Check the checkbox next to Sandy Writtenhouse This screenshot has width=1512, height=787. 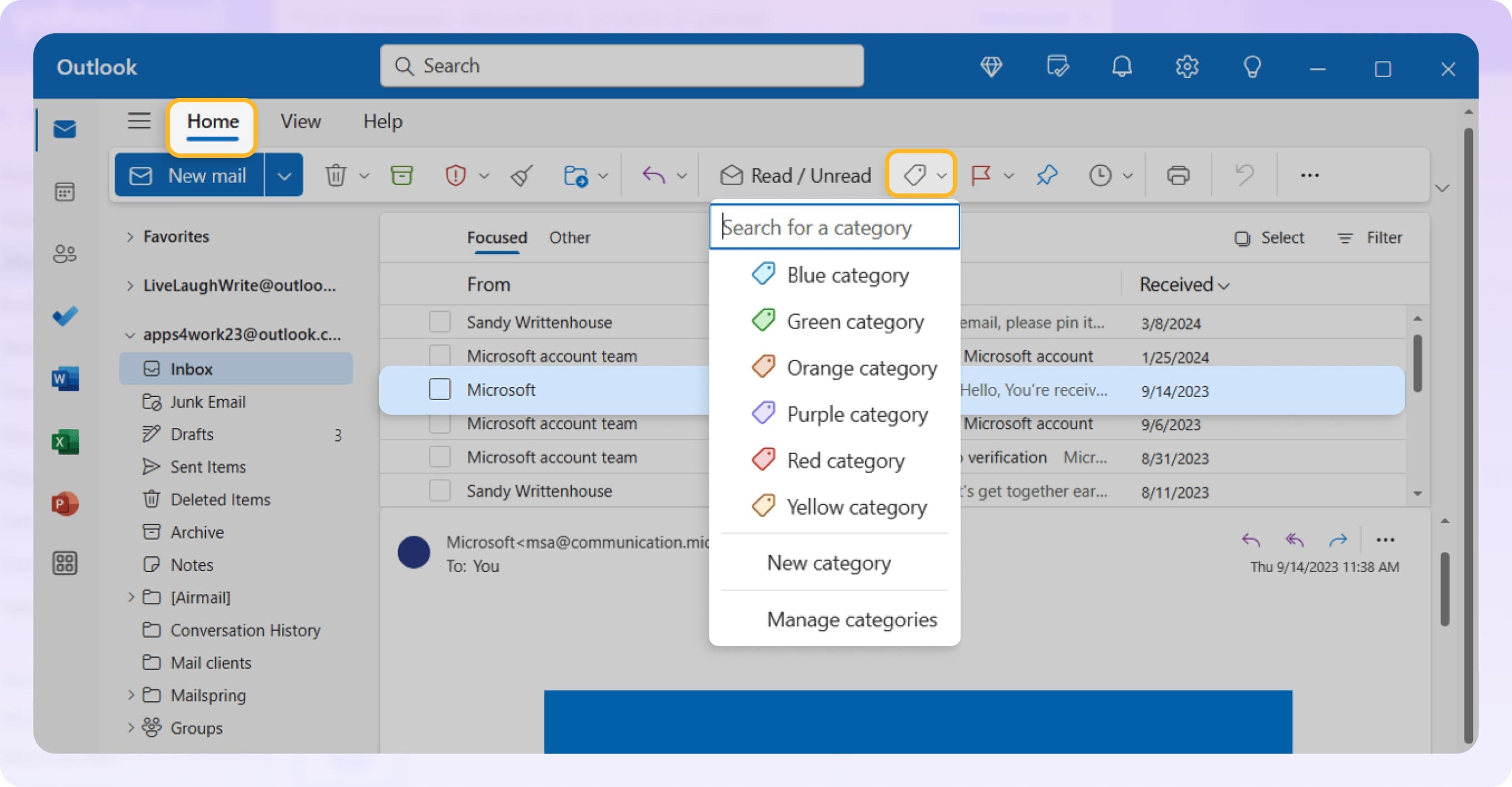(x=440, y=322)
